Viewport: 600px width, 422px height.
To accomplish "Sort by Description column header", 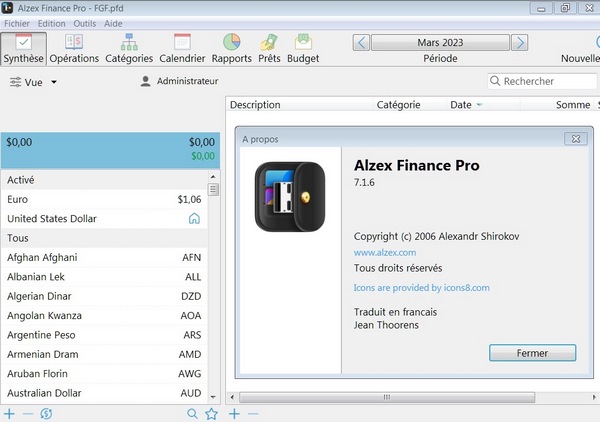I will click(300, 105).
